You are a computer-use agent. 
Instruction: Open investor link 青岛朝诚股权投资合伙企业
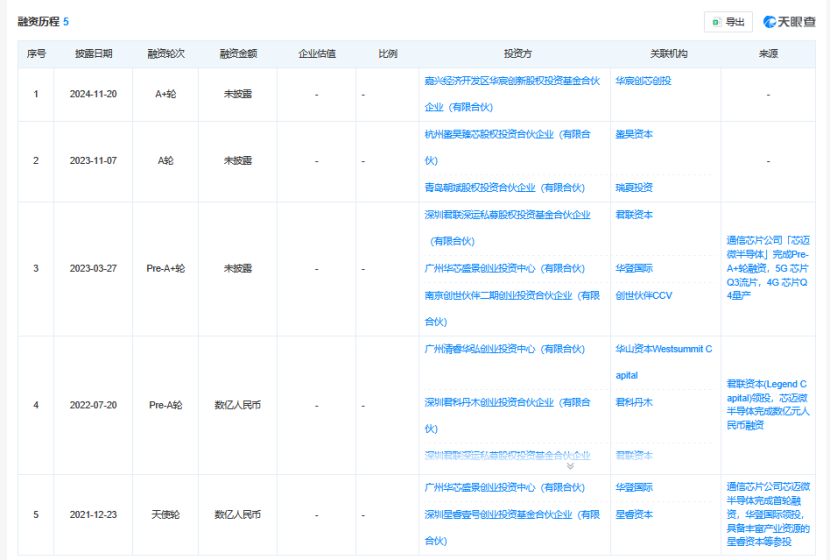pos(505,188)
